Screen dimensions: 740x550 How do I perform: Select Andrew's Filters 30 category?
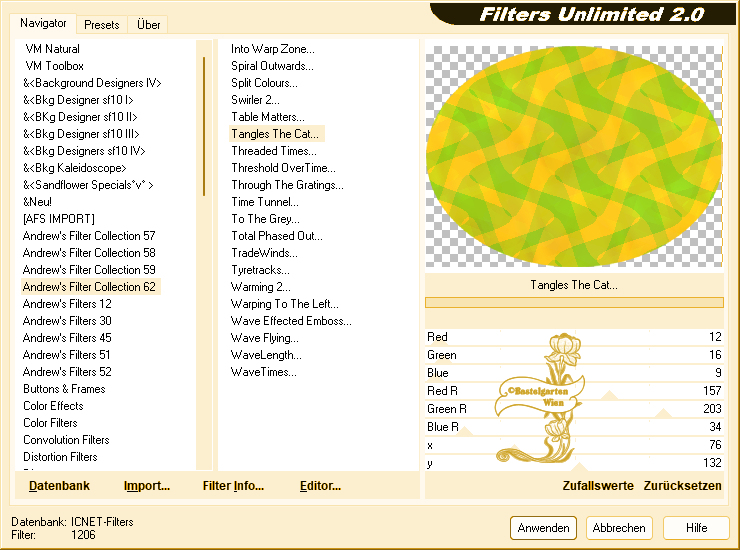67,321
